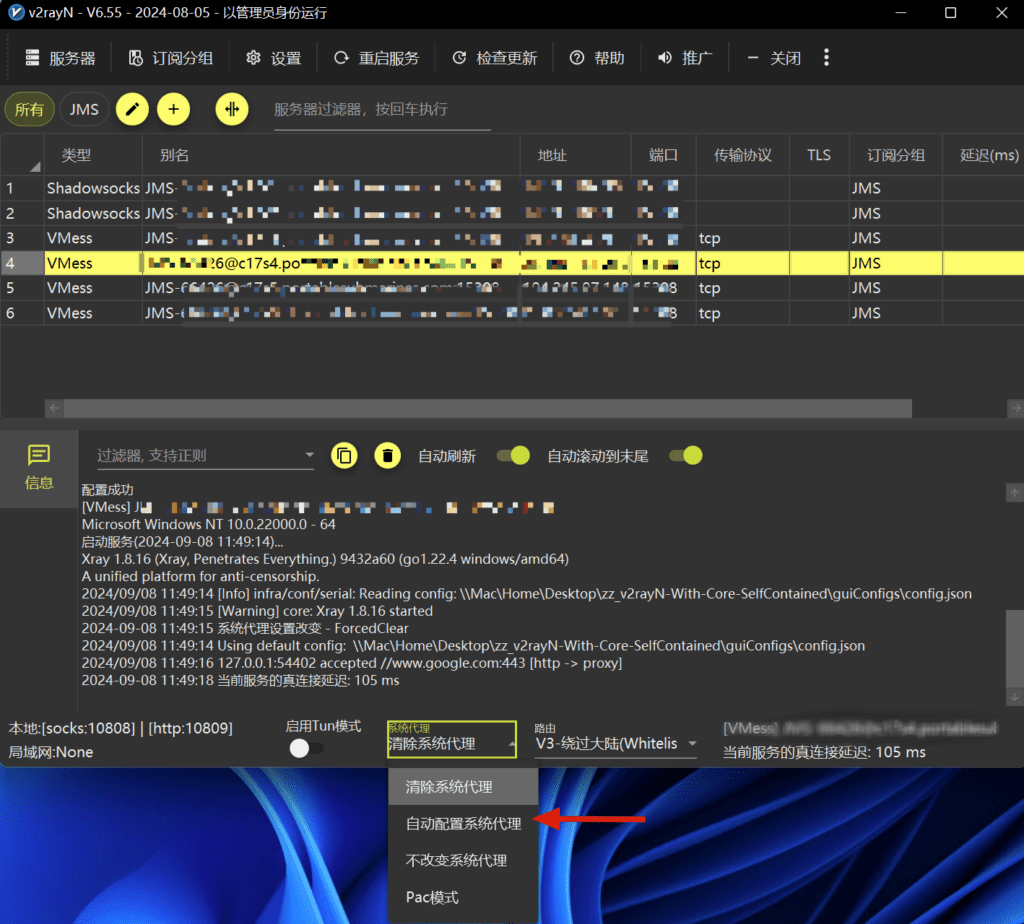Click the auto column width icon

point(232,109)
